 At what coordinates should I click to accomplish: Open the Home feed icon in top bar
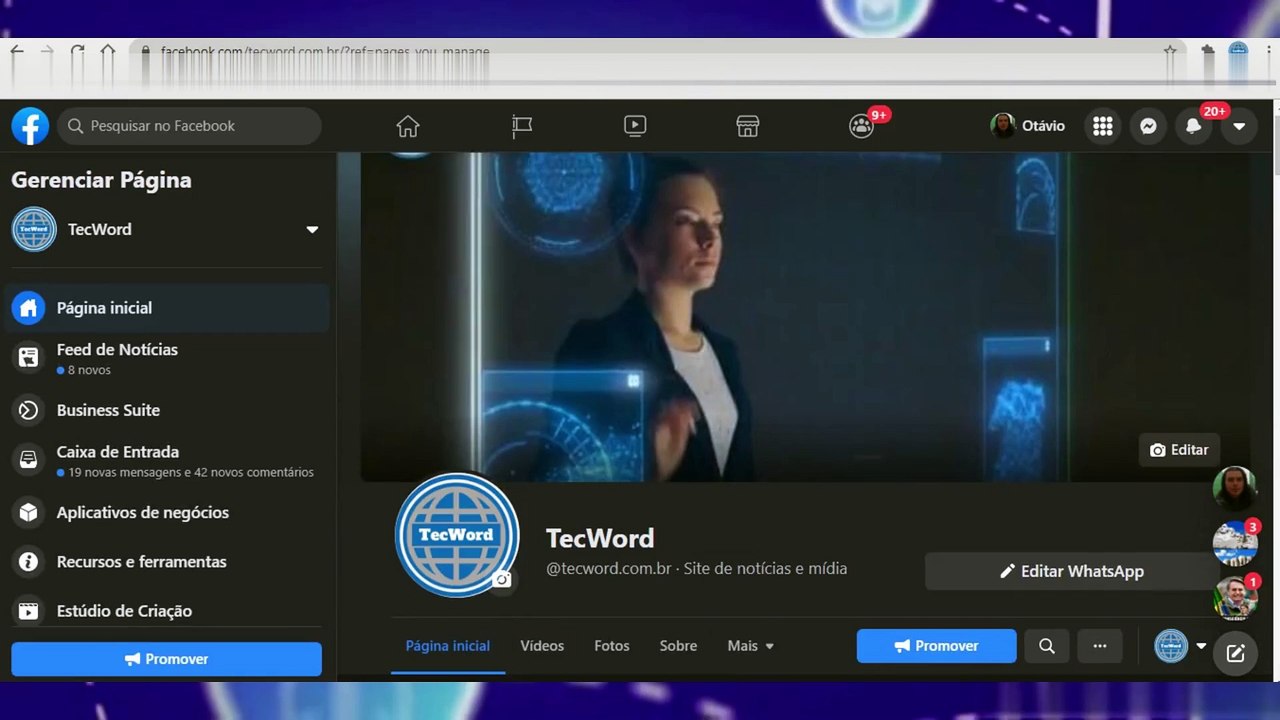tap(408, 126)
